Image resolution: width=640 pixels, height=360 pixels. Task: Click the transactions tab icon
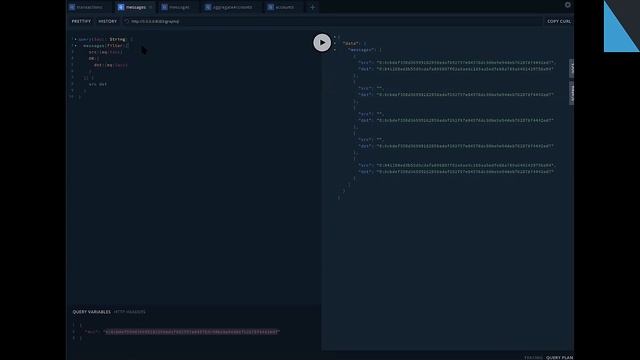72,7
